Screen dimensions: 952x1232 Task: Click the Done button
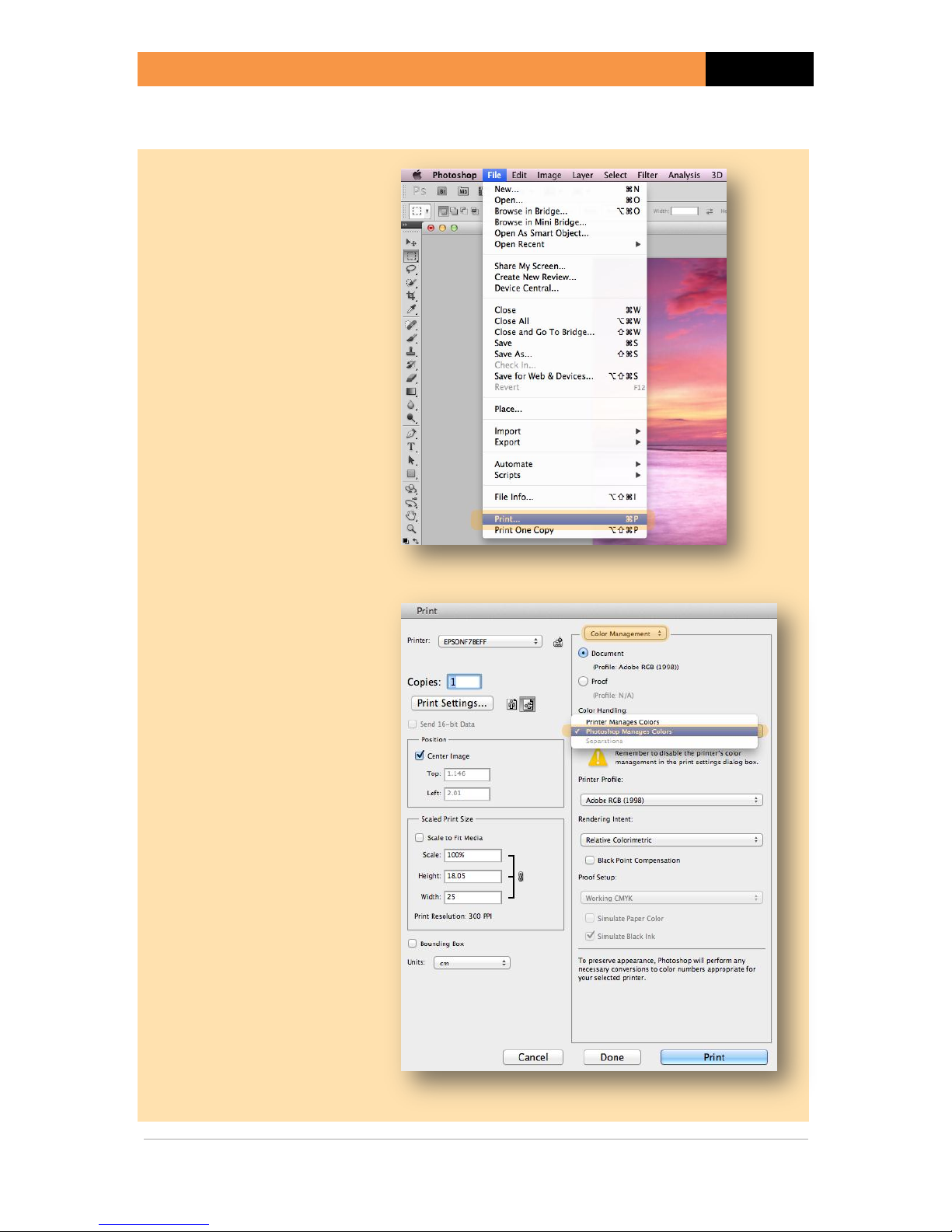(x=612, y=1057)
